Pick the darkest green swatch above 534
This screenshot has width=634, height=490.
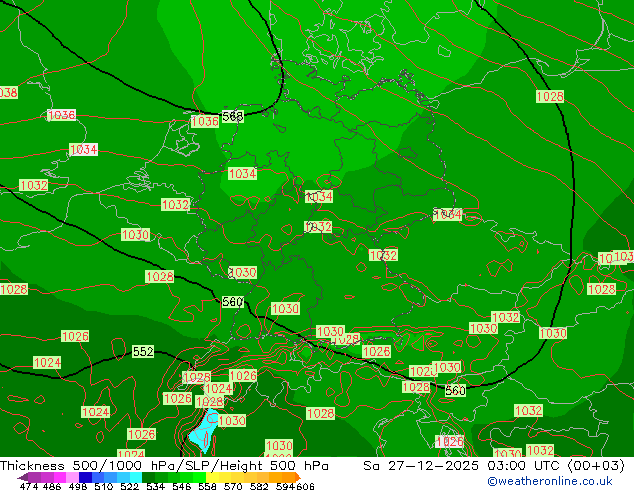coord(148,477)
